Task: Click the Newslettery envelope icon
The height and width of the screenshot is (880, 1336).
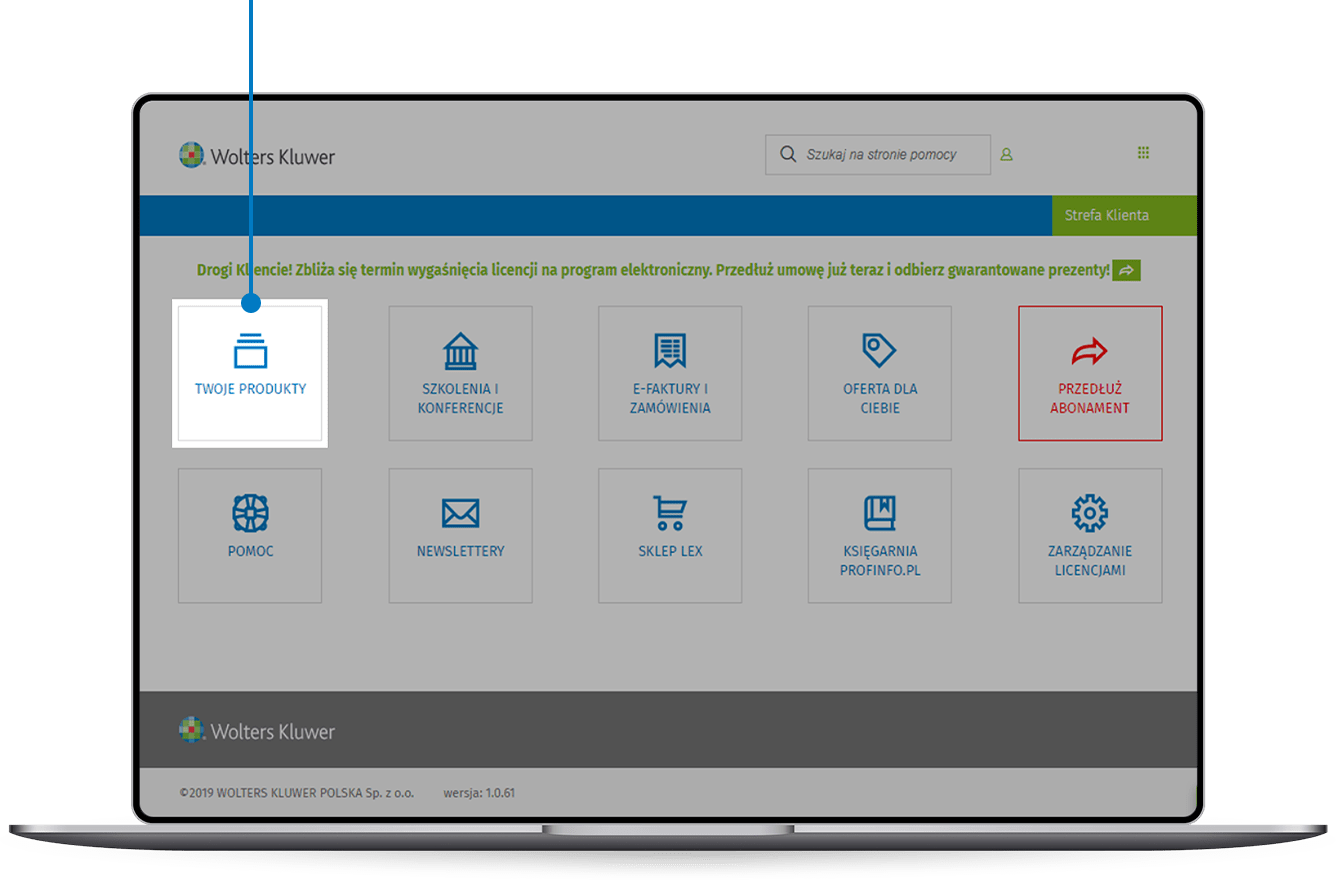Action: 460,513
